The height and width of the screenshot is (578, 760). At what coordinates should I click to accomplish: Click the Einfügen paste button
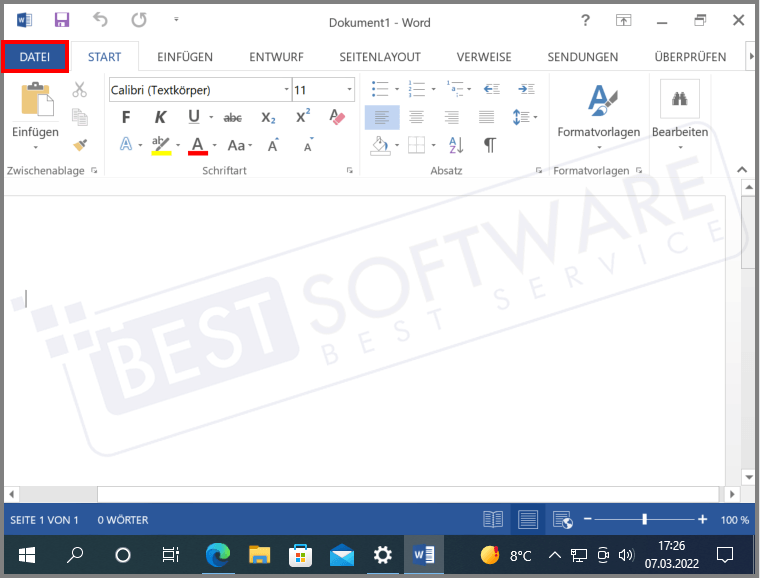click(x=36, y=113)
